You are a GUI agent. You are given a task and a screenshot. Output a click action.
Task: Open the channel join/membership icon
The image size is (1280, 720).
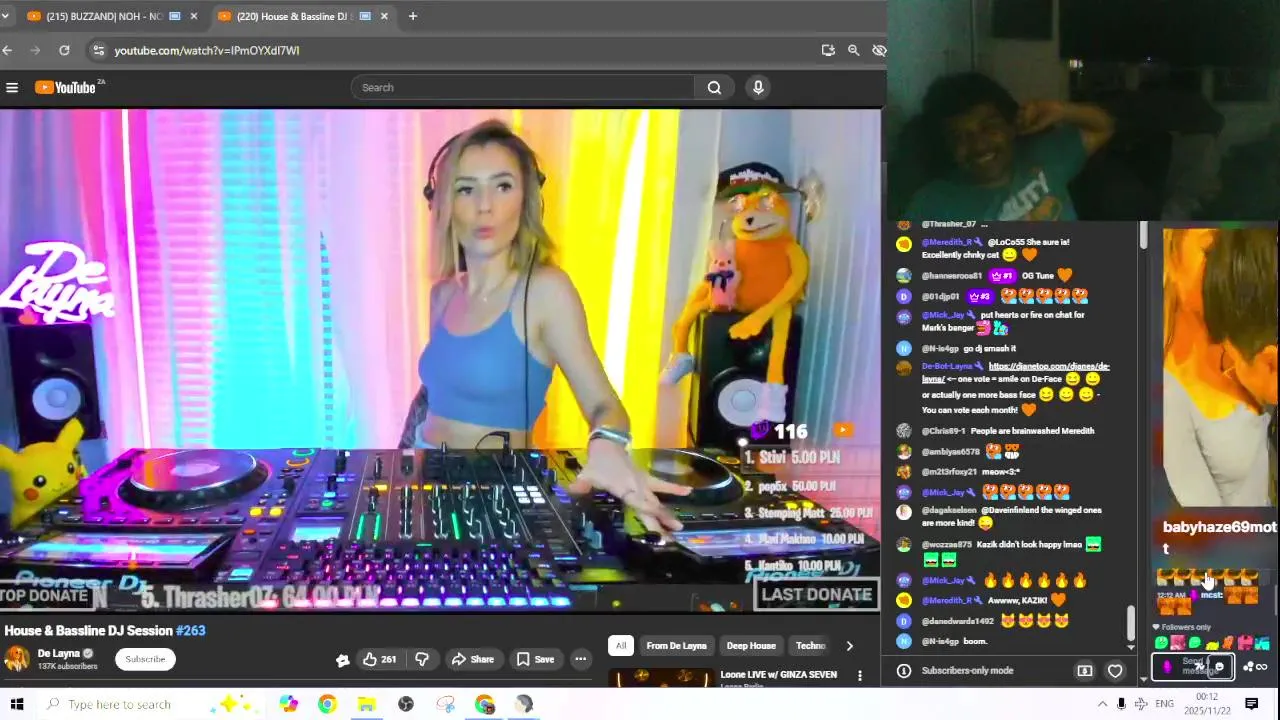(x=342, y=659)
